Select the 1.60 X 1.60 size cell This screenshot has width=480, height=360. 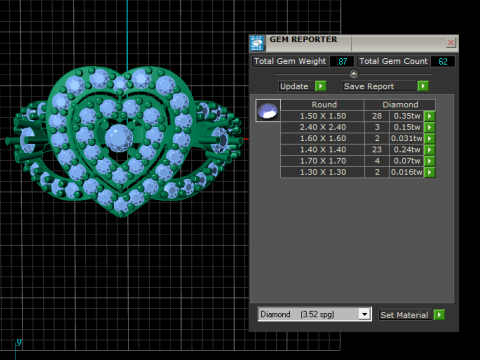322,138
